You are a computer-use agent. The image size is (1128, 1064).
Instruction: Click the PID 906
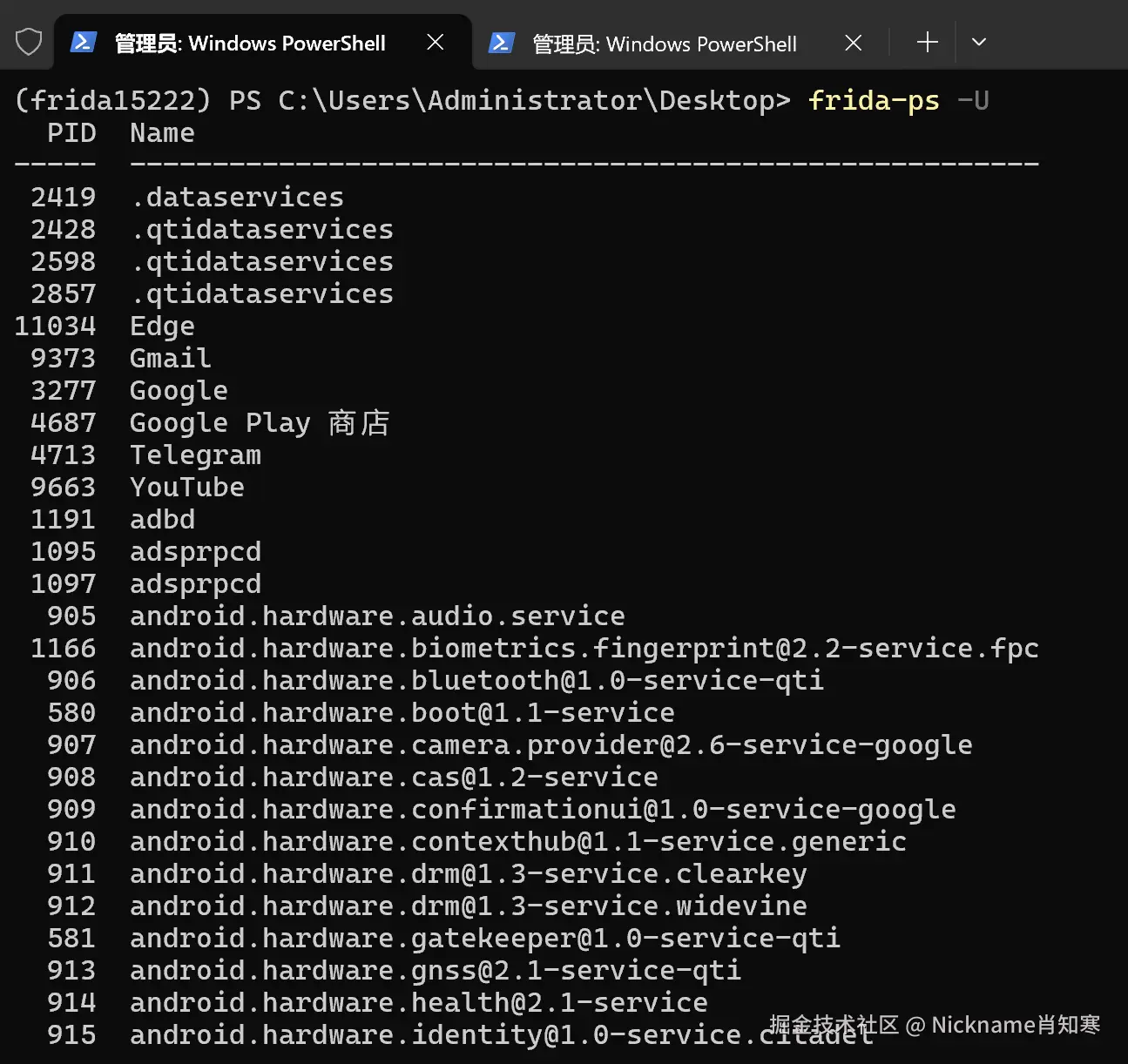(x=71, y=681)
